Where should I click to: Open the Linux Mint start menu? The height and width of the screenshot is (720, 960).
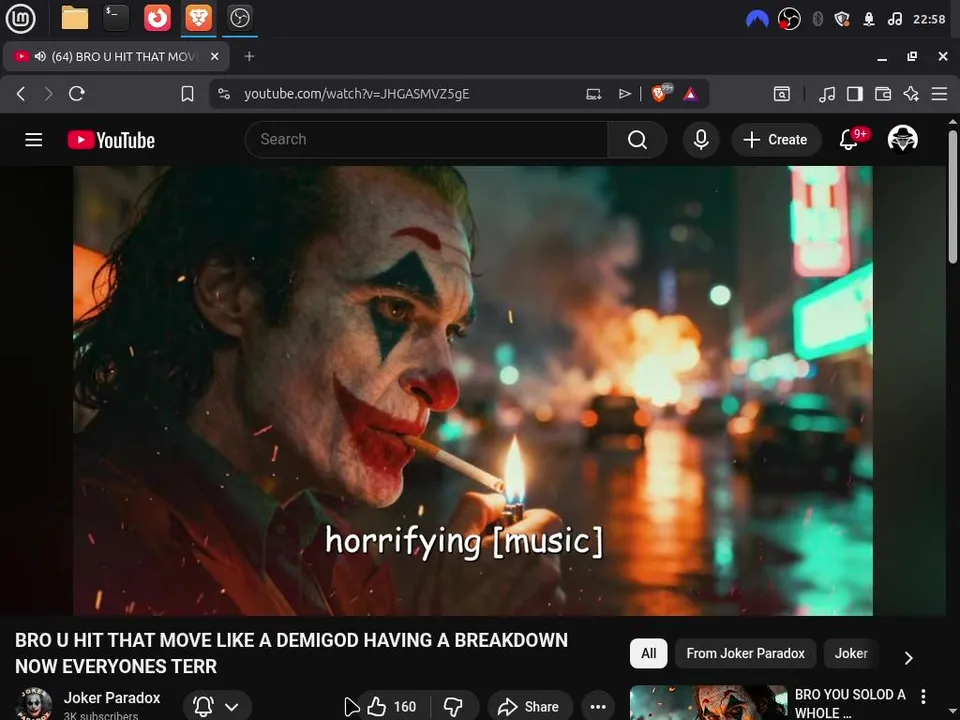click(20, 18)
